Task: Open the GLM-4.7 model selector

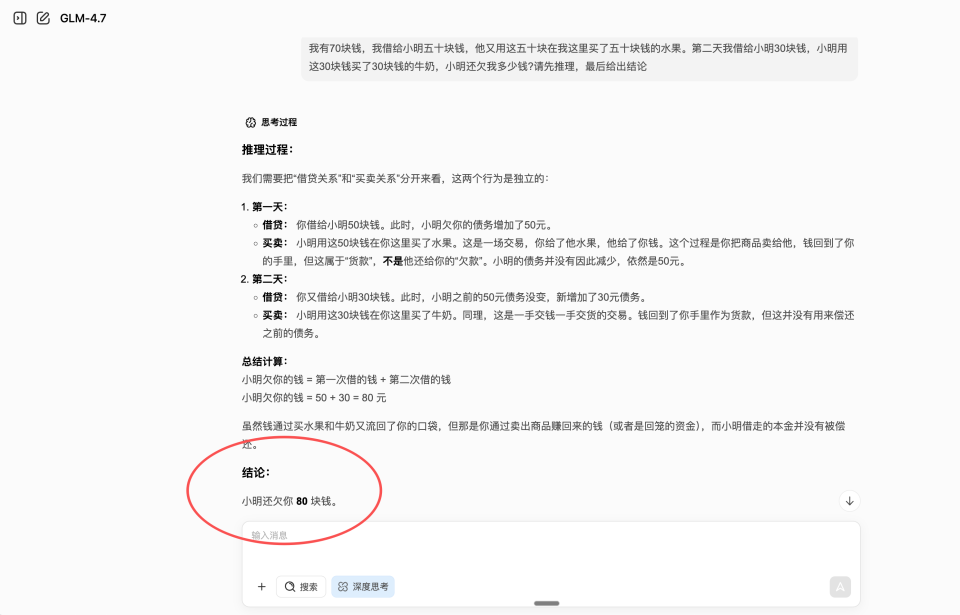Action: pyautogui.click(x=82, y=18)
